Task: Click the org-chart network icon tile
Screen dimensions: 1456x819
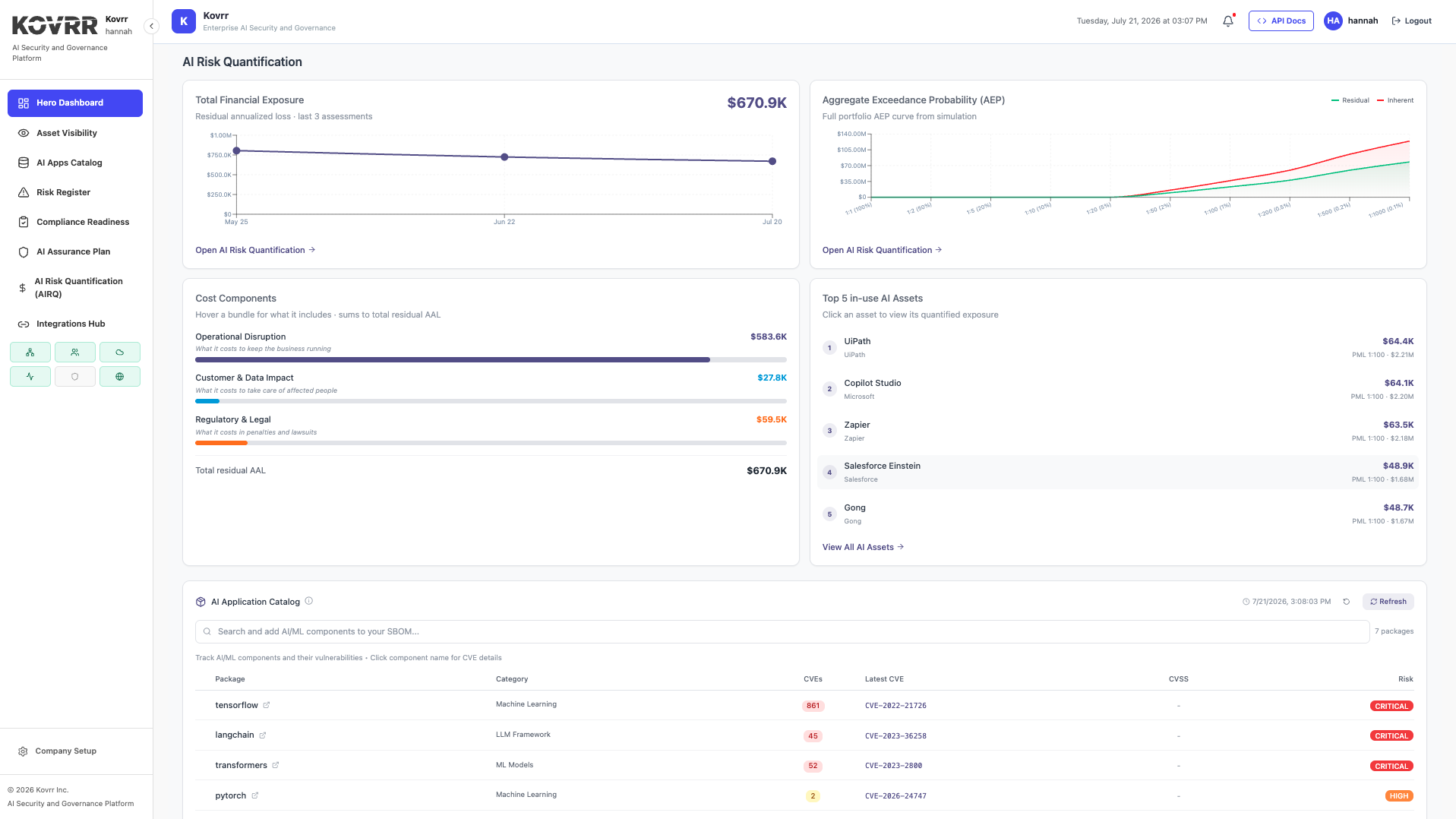Action: (x=30, y=353)
